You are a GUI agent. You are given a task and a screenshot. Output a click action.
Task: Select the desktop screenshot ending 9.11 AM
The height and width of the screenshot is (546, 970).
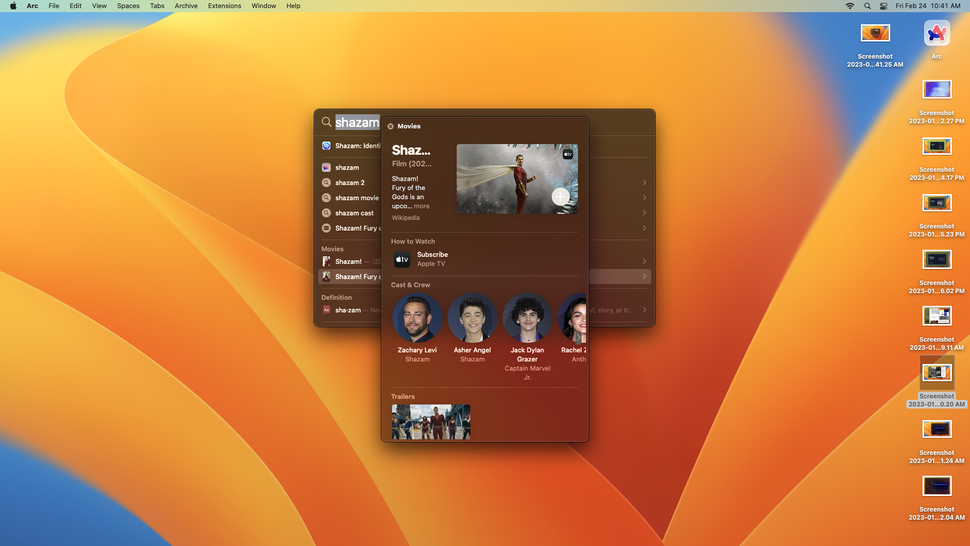pos(937,316)
